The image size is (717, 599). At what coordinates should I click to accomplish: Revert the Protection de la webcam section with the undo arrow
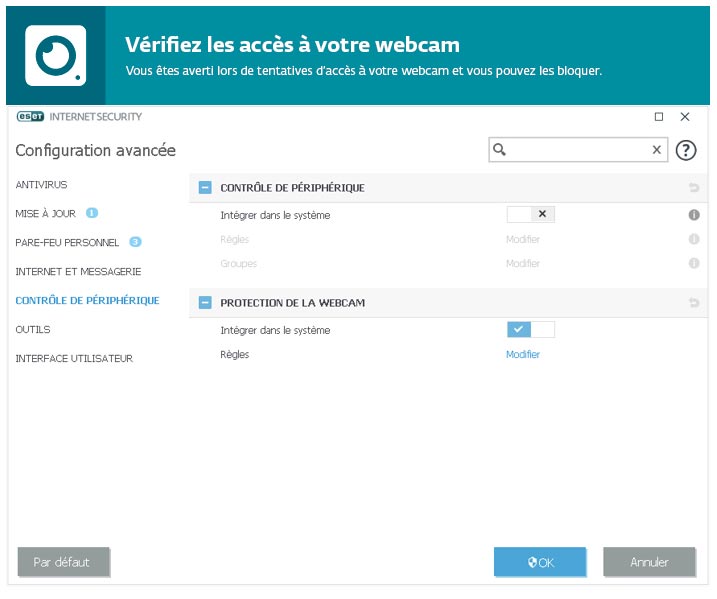pyautogui.click(x=694, y=303)
